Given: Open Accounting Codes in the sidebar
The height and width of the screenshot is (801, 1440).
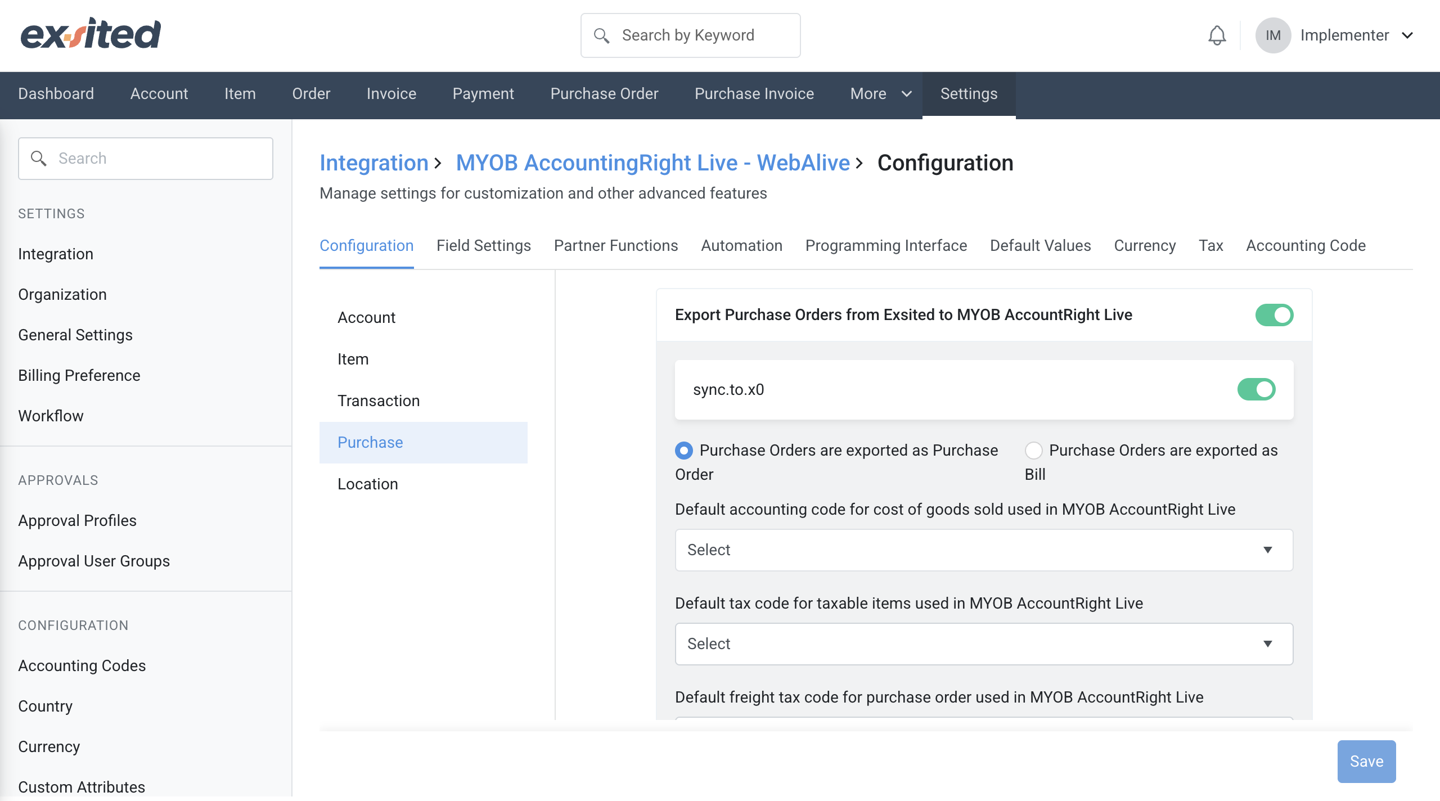Looking at the screenshot, I should pos(82,666).
